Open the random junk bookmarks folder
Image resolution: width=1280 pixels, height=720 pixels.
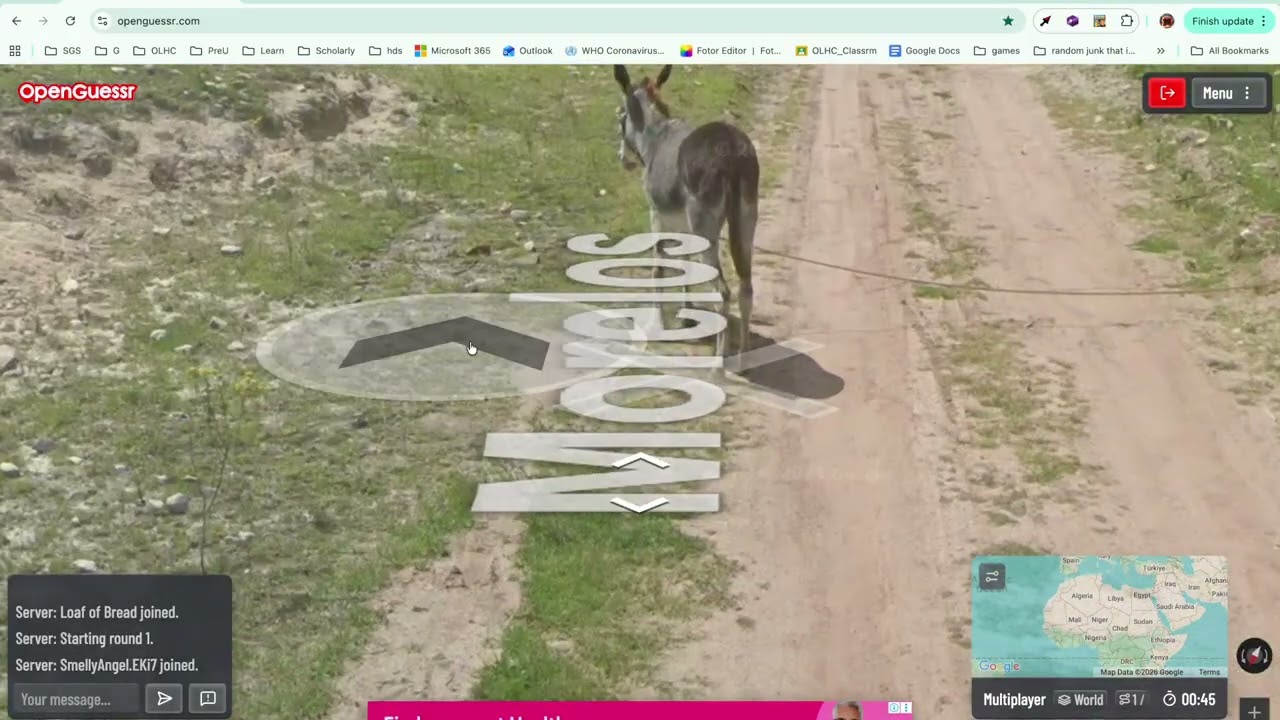click(1084, 51)
